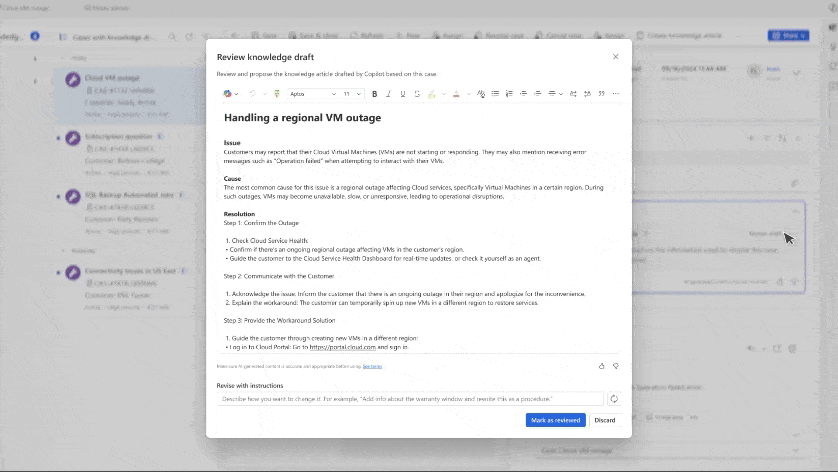This screenshot has width=838, height=472.
Task: Click the Discard button
Action: tap(605, 420)
